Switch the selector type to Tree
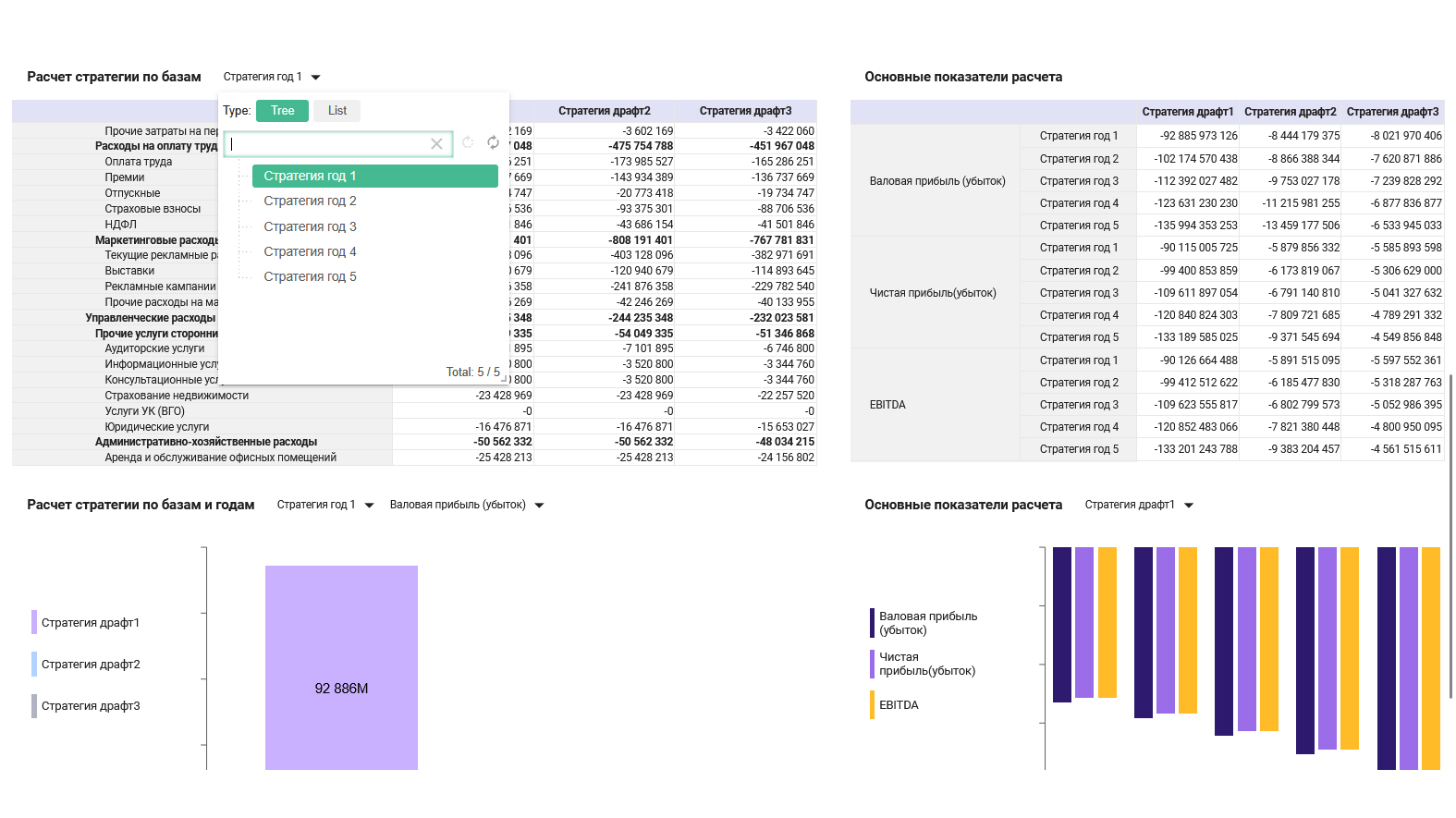The width and height of the screenshot is (1456, 818). pos(282,111)
